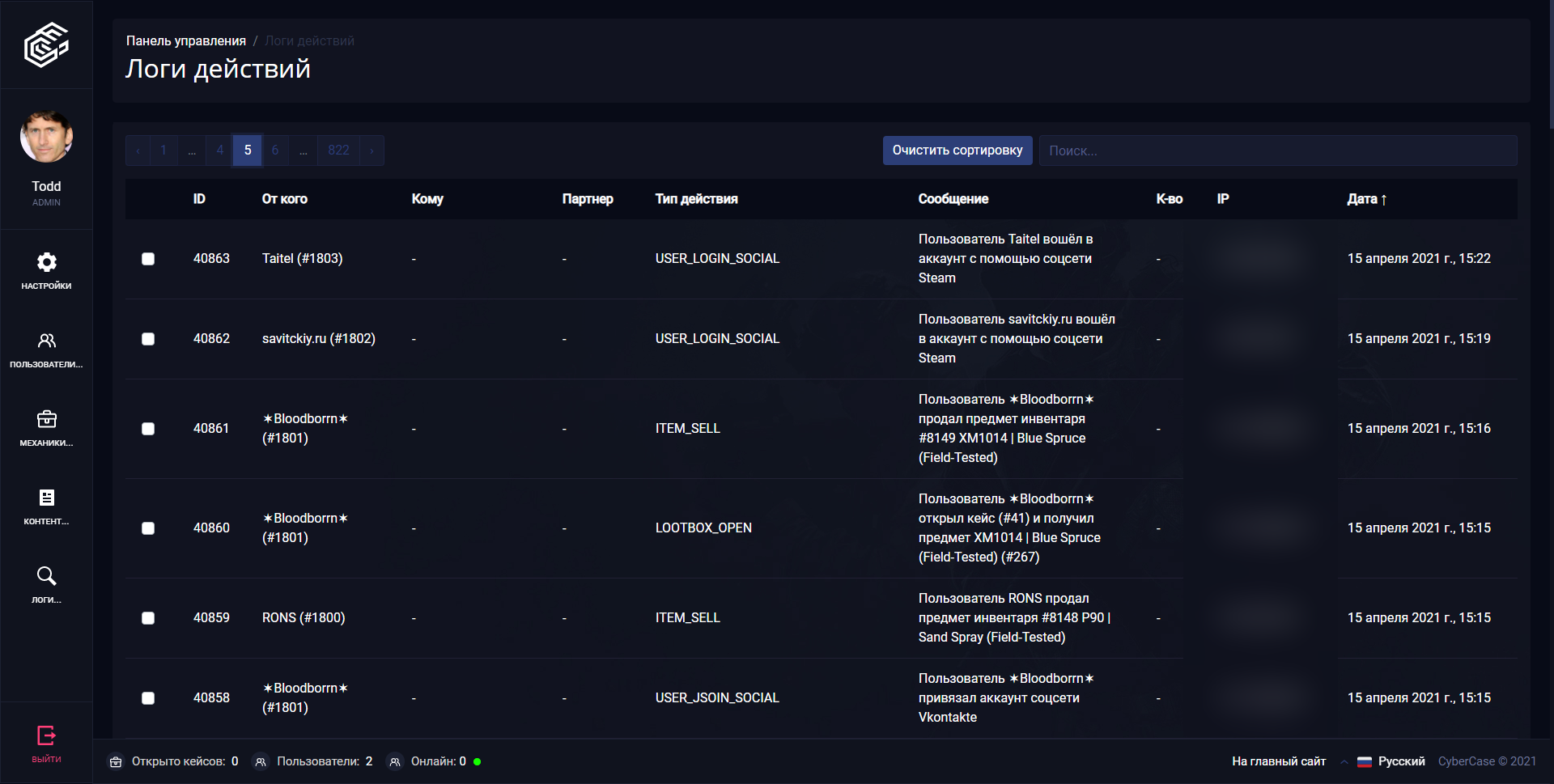Open logs via magnifier icon
Image resolution: width=1554 pixels, height=784 pixels.
(47, 576)
